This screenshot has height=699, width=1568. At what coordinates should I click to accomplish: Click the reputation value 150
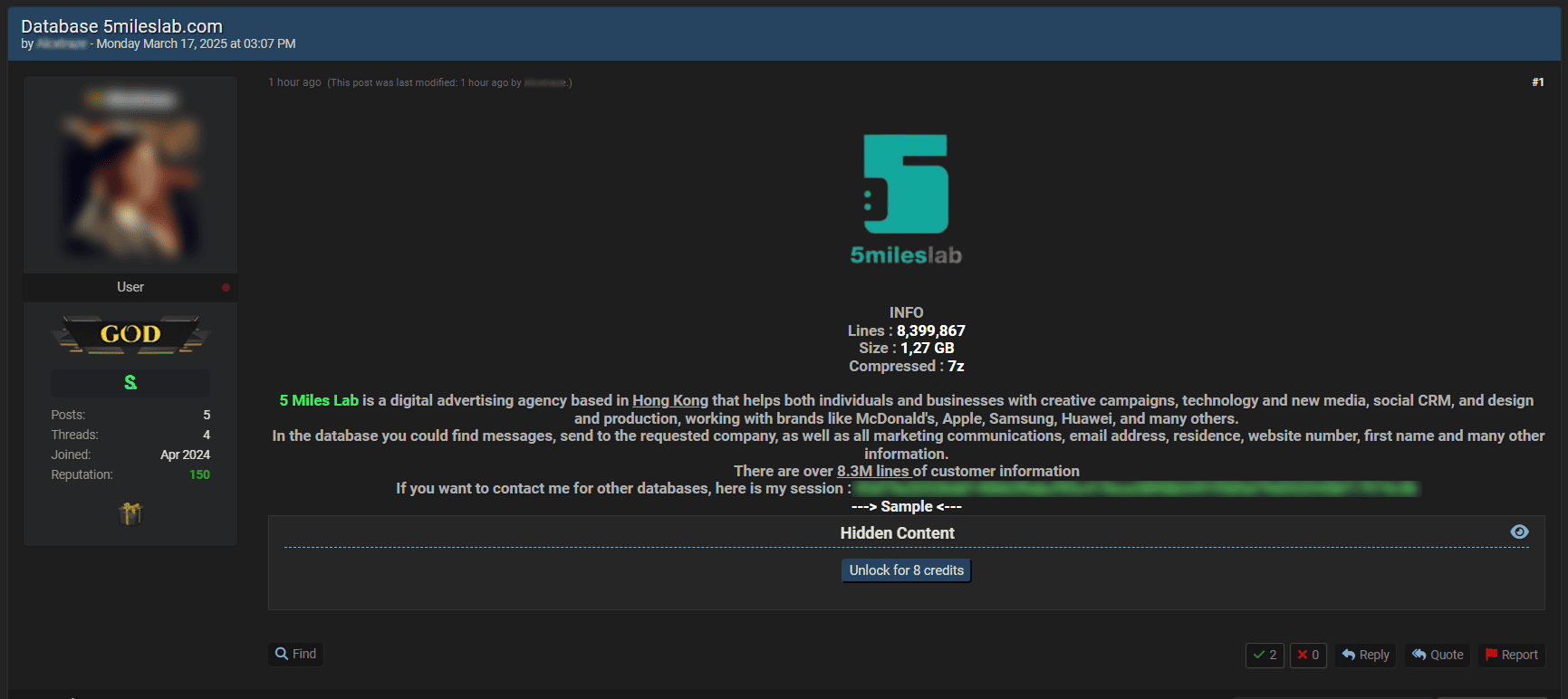pos(199,474)
